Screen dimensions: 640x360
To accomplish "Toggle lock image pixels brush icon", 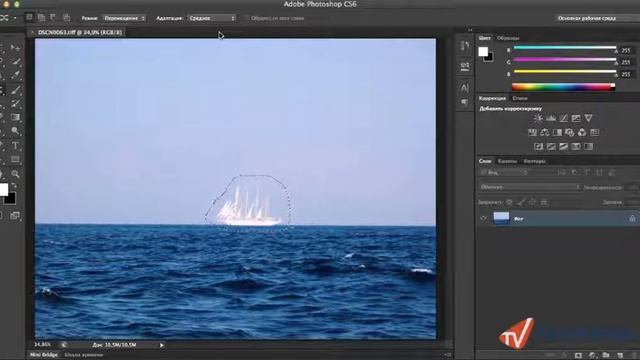I will point(521,202).
